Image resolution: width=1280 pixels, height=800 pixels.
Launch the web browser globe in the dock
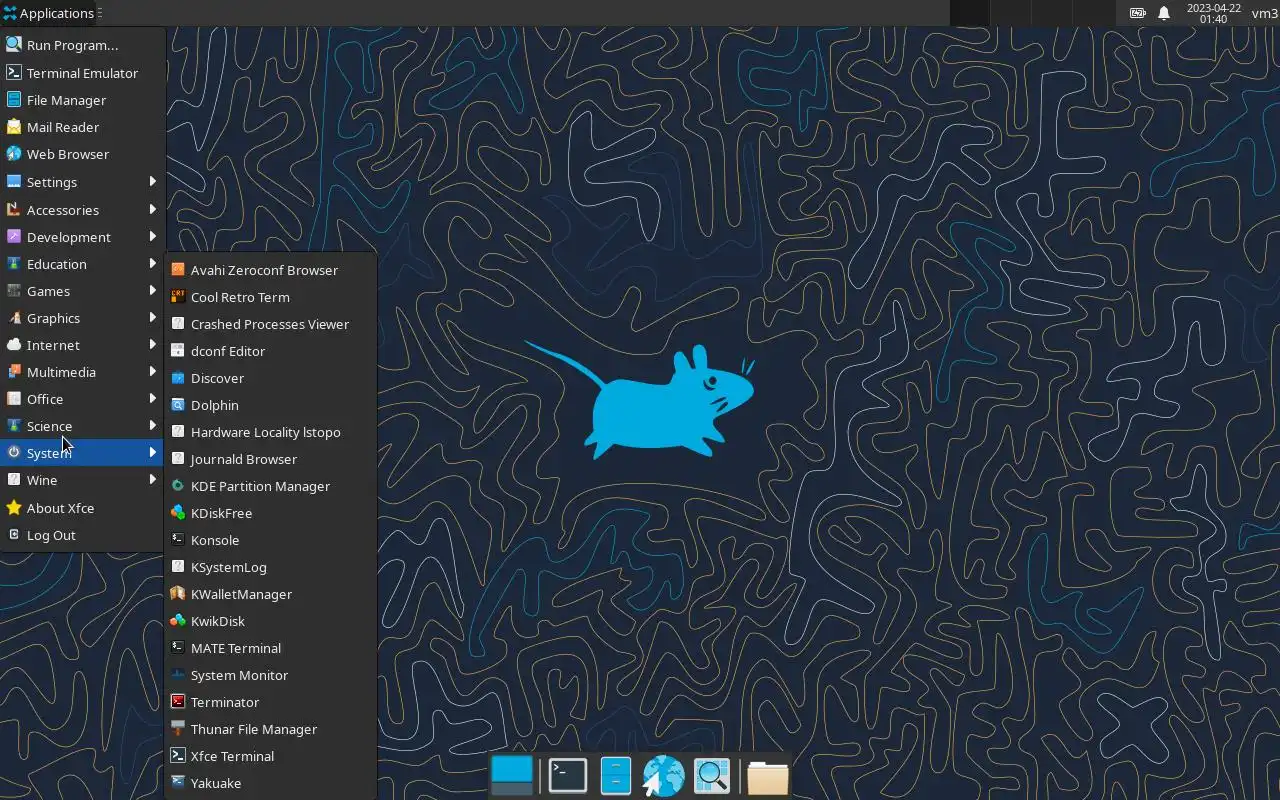tap(663, 776)
